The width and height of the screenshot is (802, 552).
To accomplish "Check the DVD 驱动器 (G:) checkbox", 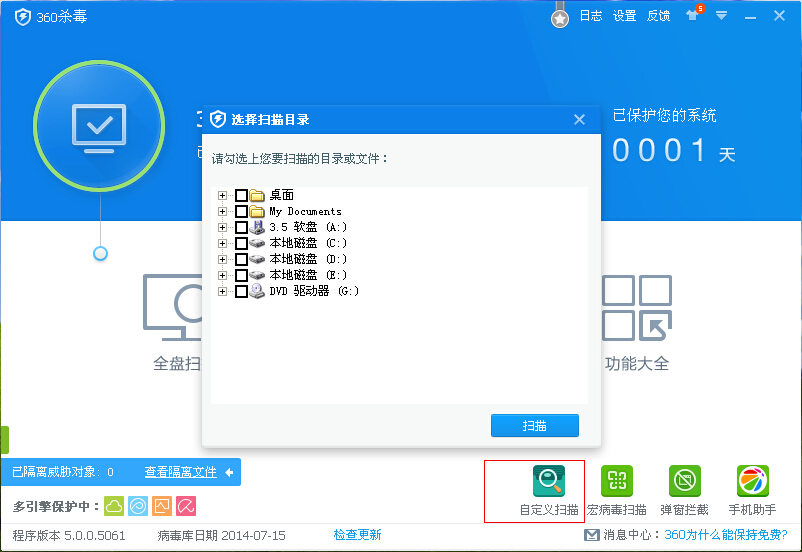I will (x=241, y=291).
